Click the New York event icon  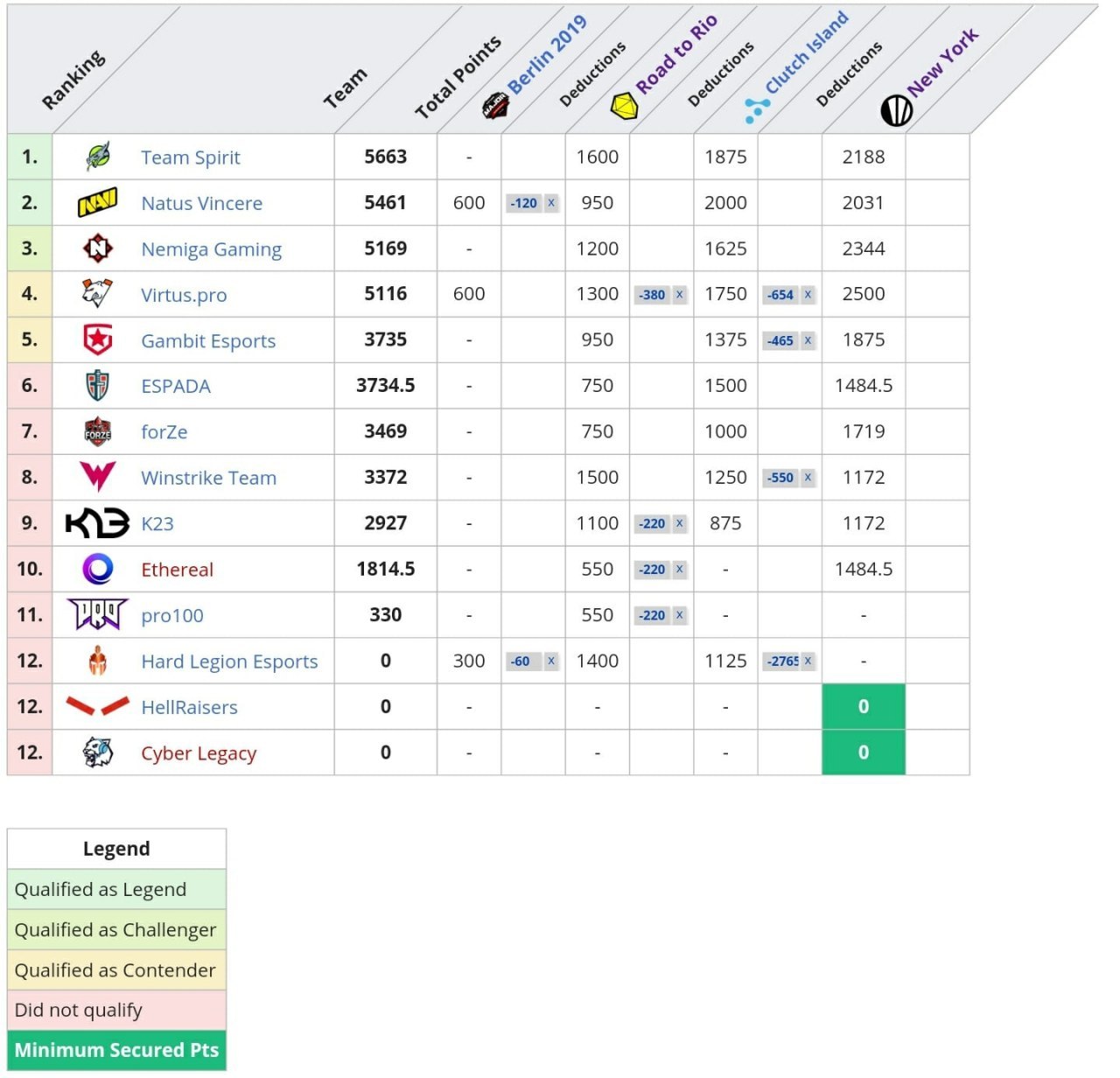tap(896, 110)
